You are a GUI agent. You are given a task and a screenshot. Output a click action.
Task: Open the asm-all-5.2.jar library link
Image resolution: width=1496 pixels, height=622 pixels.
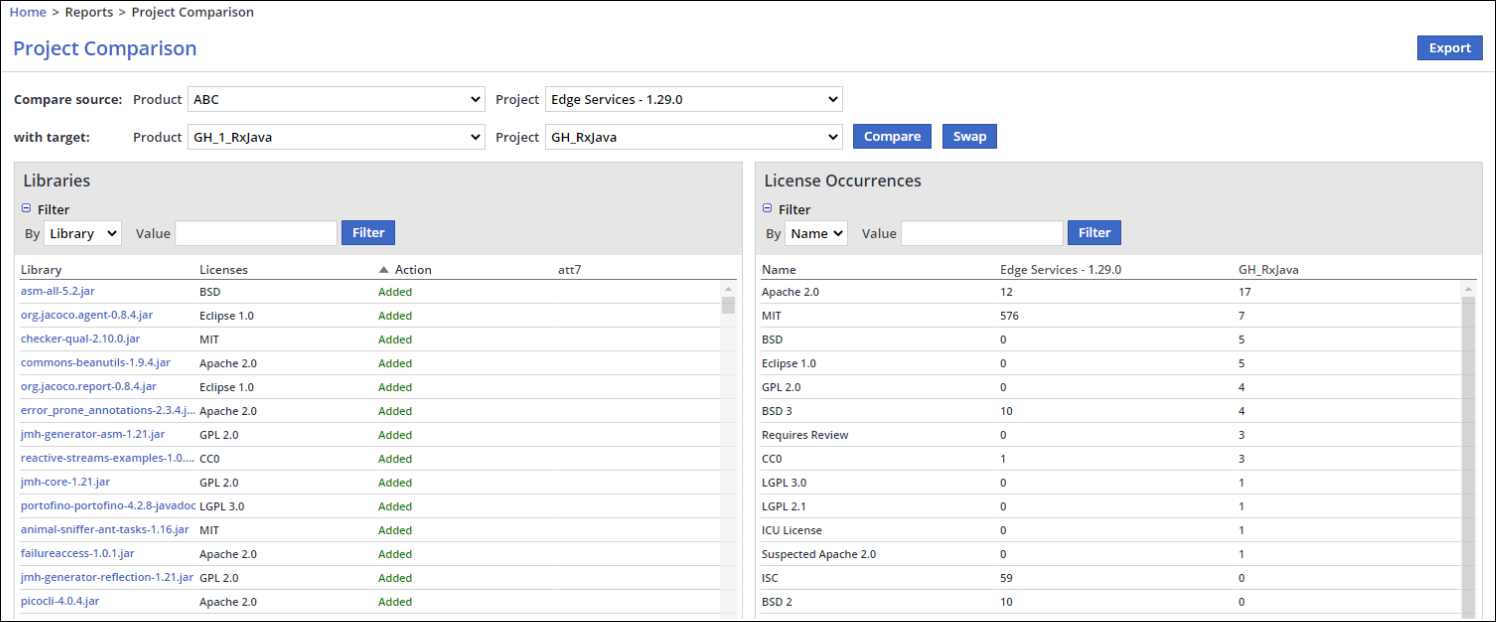59,292
